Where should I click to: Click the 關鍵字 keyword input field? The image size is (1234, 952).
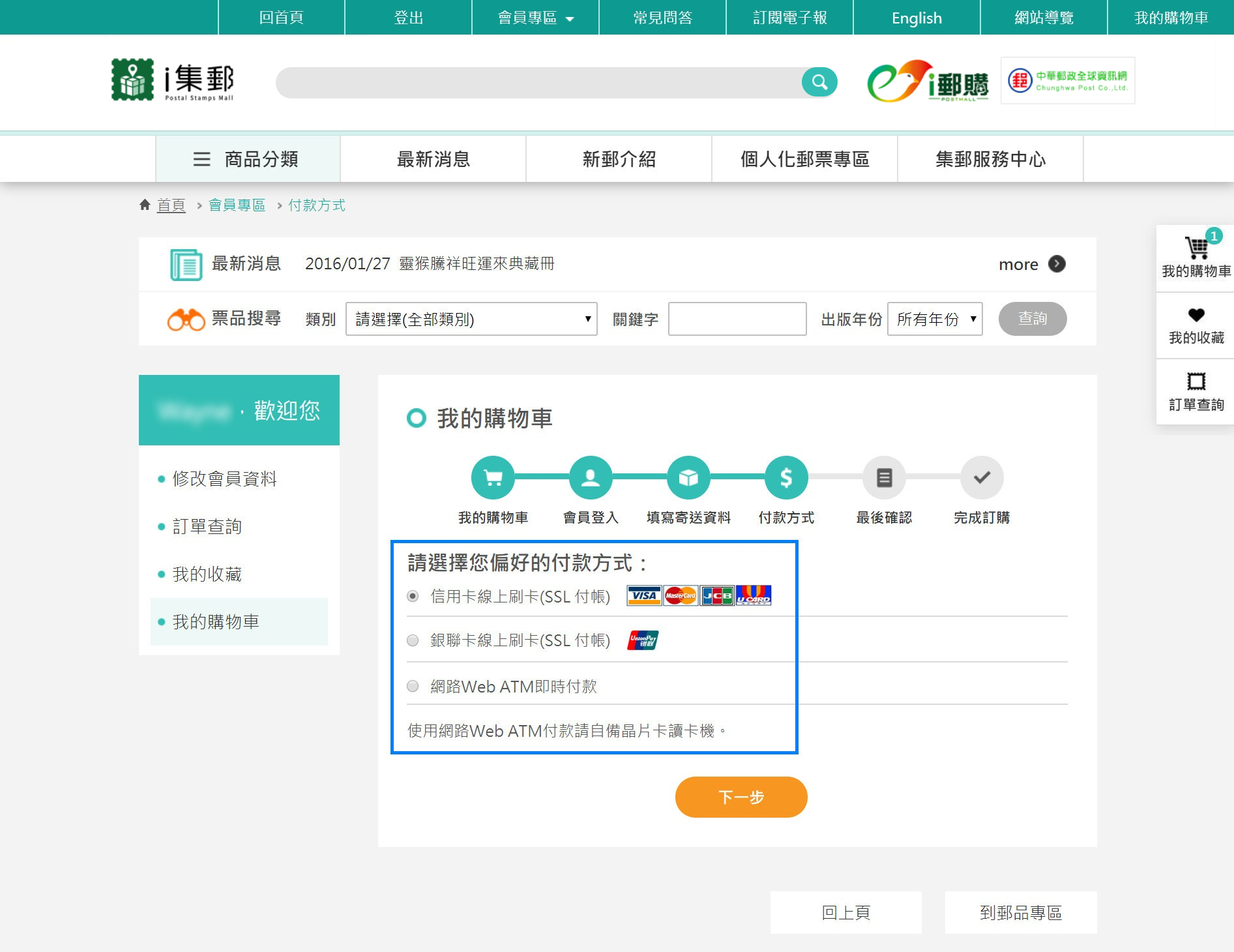coord(735,319)
